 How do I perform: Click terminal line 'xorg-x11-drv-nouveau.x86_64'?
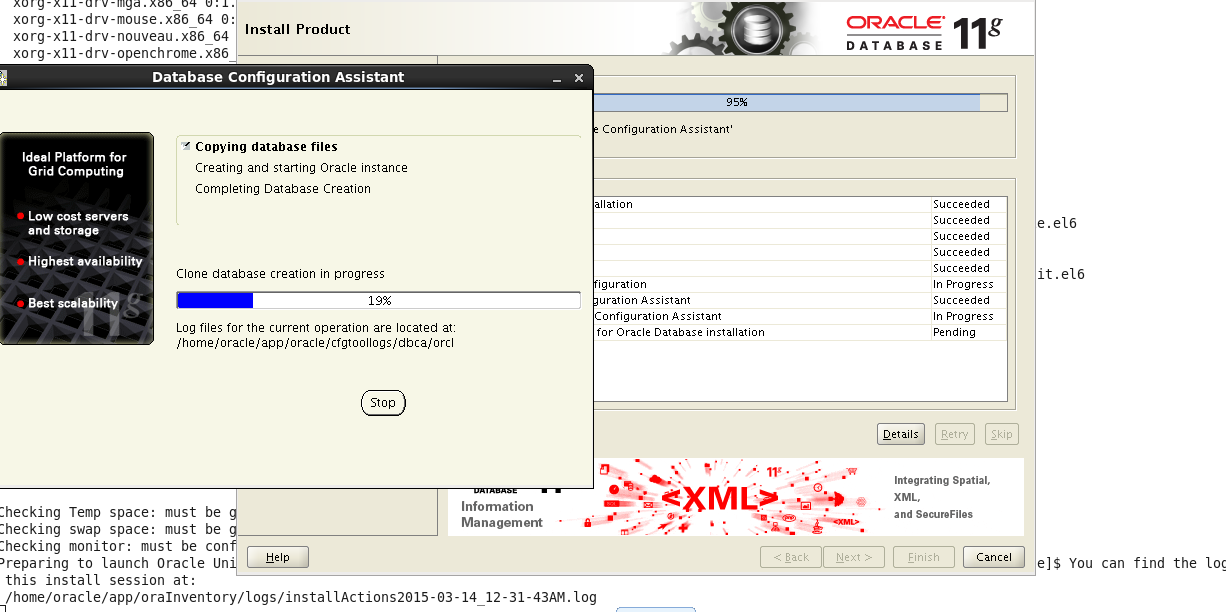[x=121, y=35]
